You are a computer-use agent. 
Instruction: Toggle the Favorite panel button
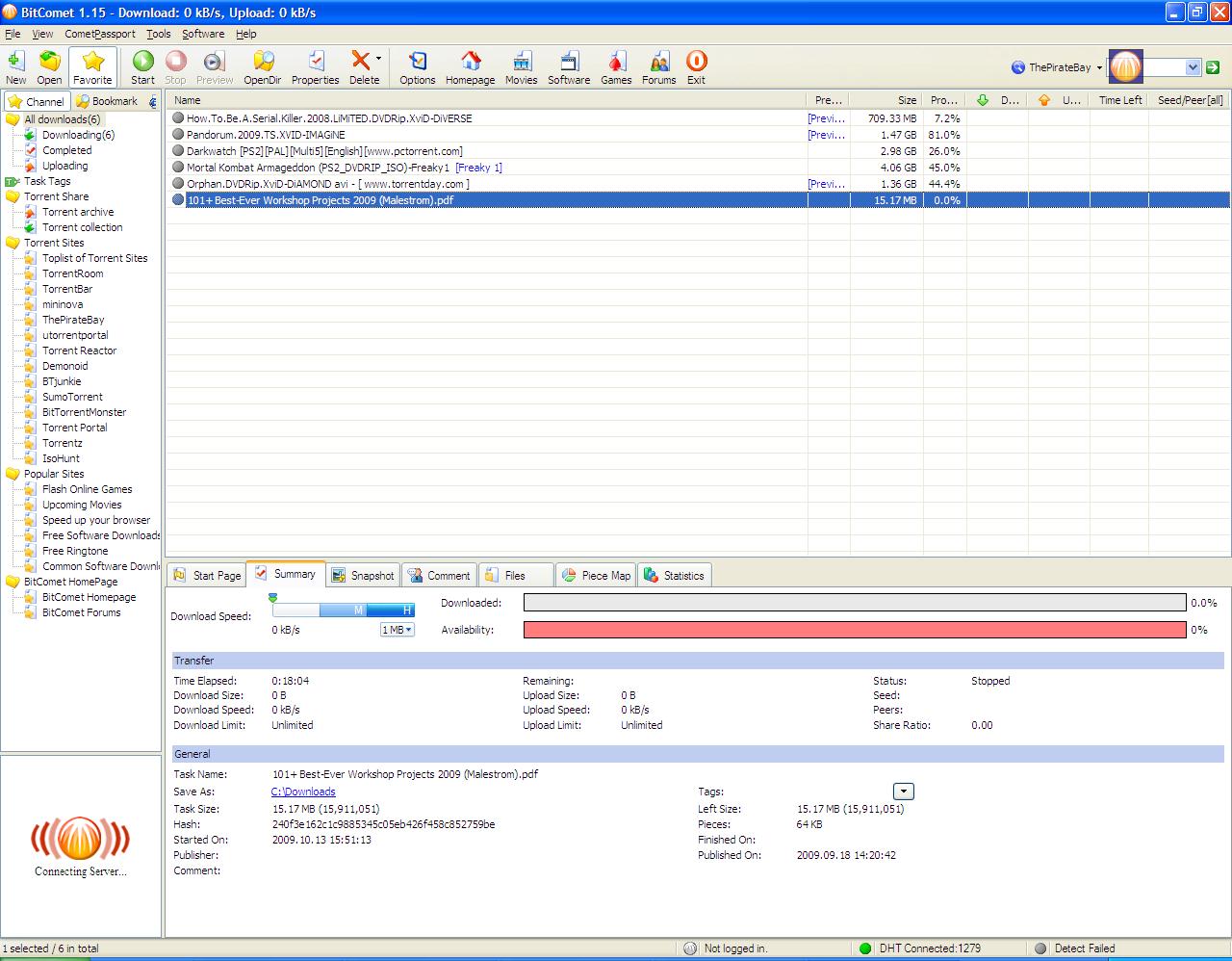[x=92, y=67]
